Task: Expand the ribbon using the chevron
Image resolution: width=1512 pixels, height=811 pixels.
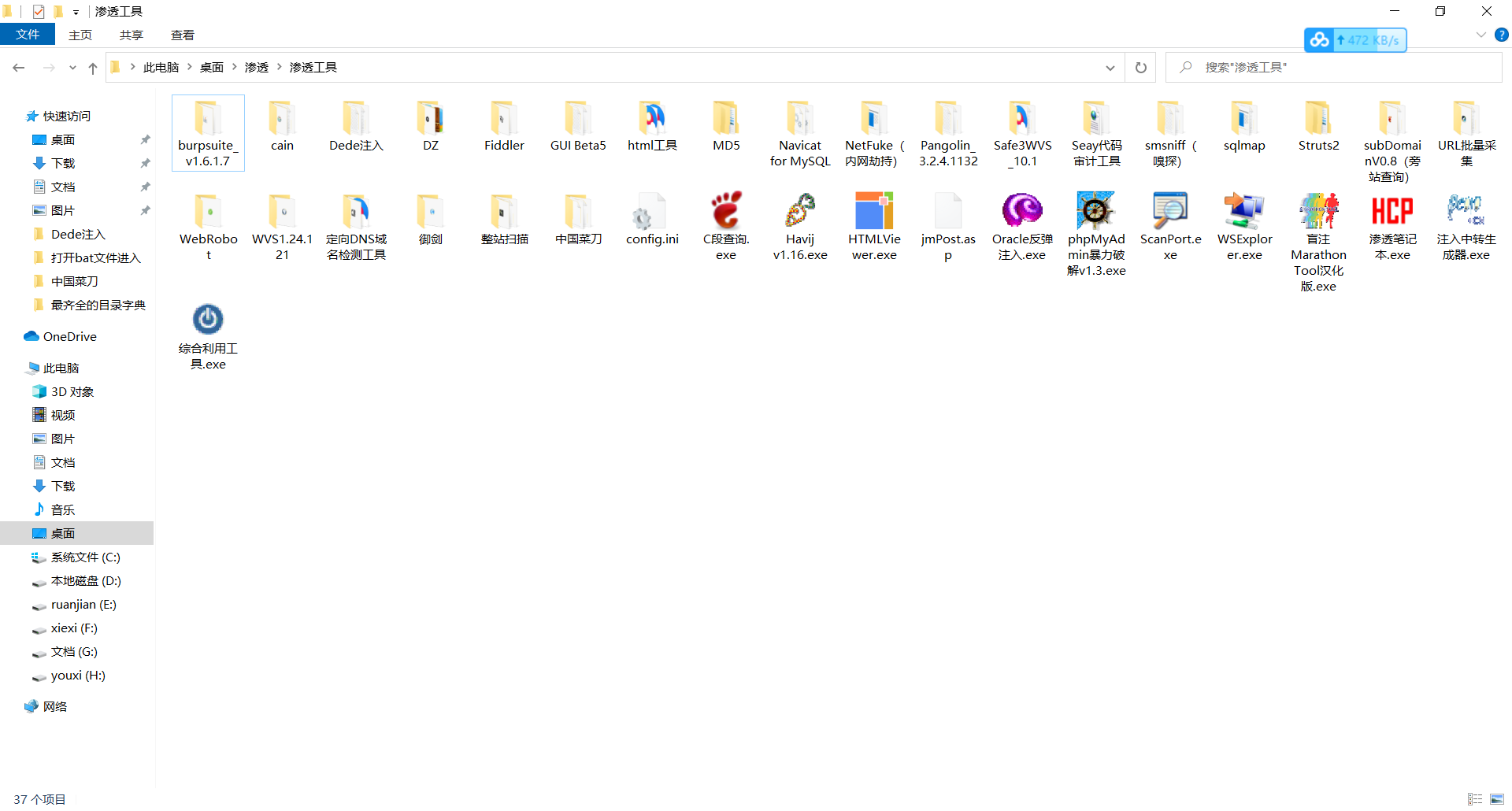Action: tap(1480, 35)
